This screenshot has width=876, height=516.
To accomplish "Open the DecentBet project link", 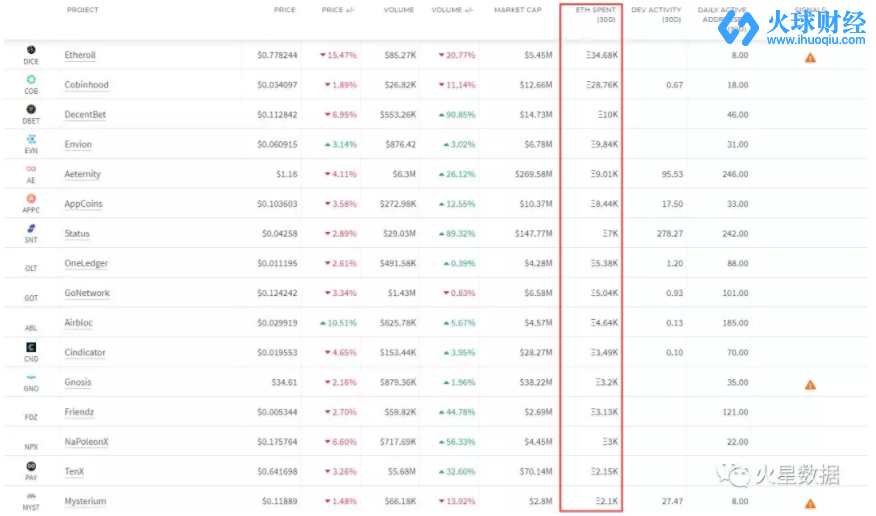I will [85, 114].
